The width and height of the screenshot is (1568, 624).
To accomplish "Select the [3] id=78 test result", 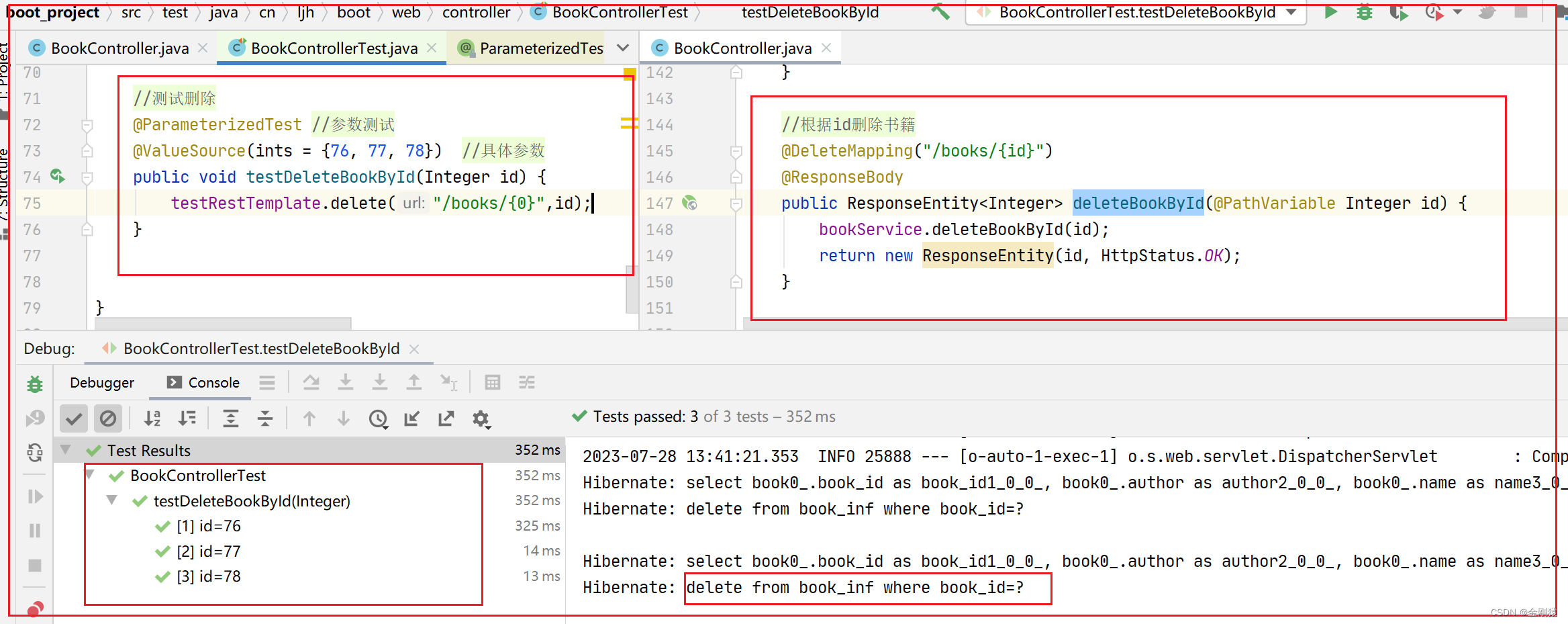I will (x=208, y=576).
